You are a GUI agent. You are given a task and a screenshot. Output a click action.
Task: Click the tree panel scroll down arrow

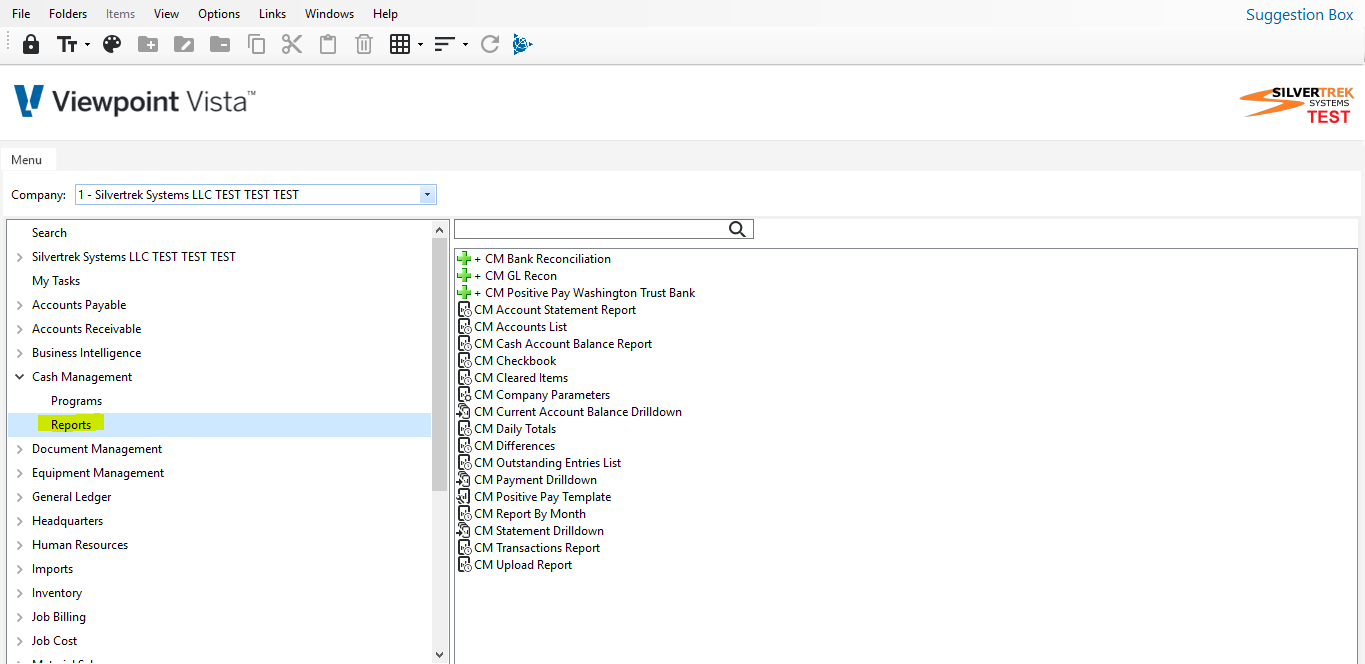click(x=440, y=654)
